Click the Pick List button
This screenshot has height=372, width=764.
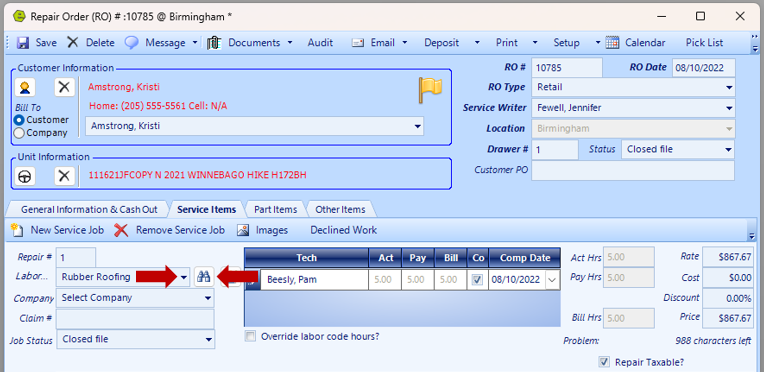(x=704, y=43)
